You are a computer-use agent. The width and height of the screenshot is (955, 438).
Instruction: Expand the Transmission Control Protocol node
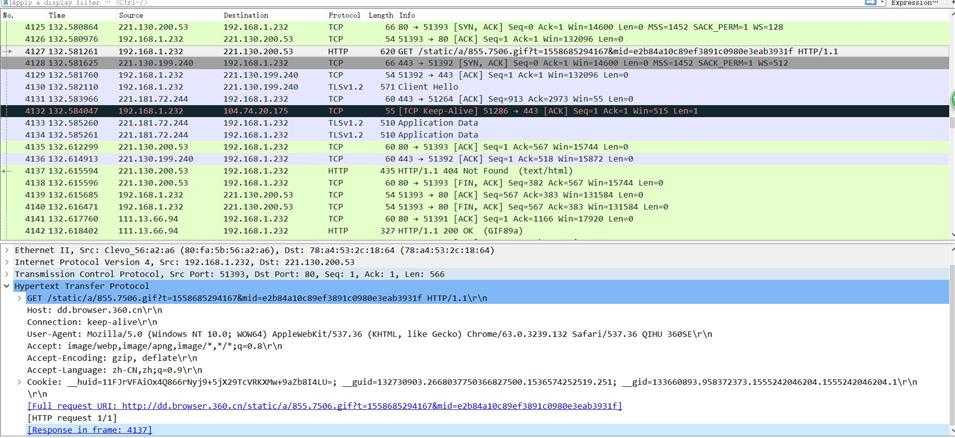tap(7, 274)
